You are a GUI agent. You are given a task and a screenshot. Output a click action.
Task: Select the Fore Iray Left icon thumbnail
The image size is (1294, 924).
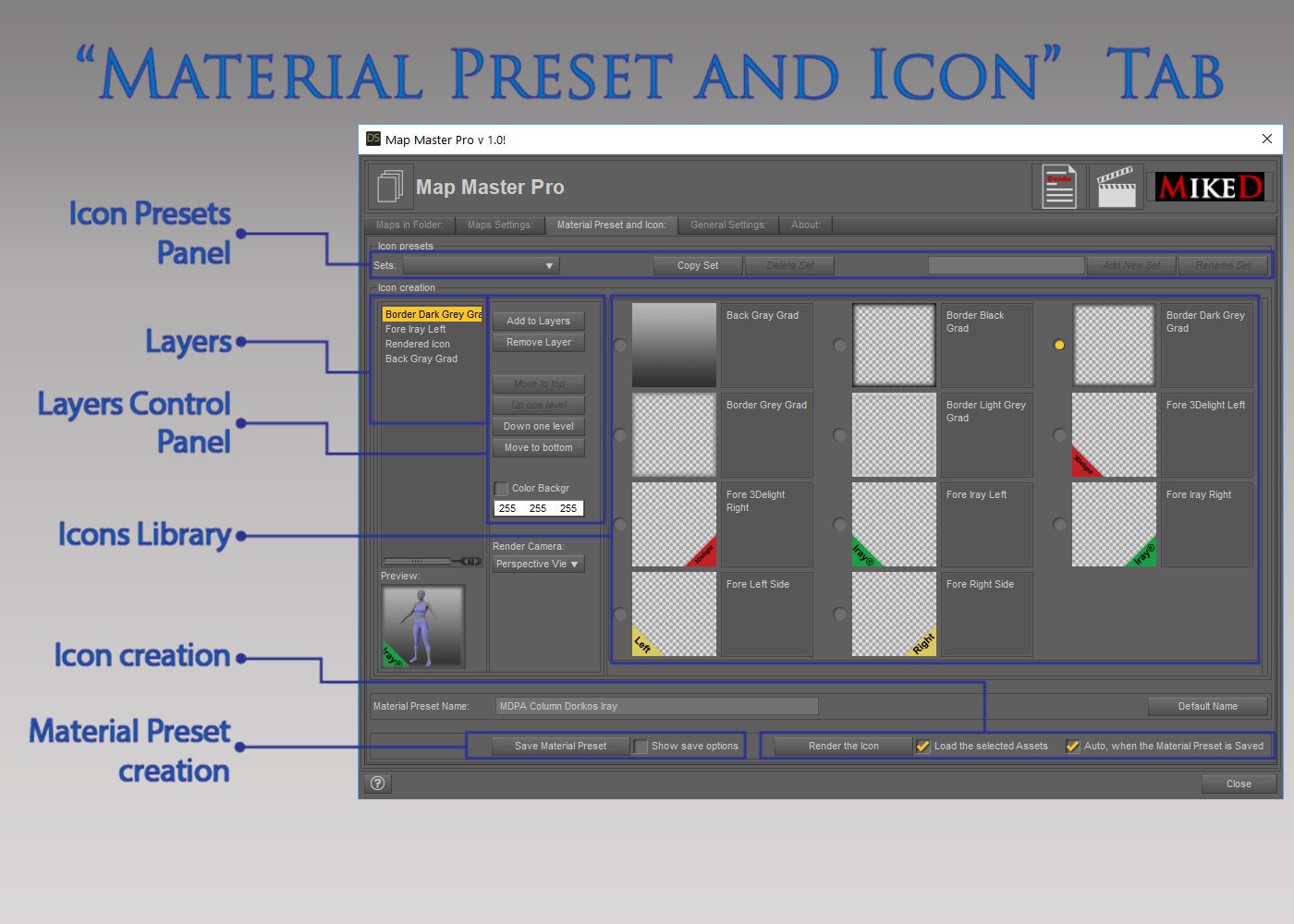tap(893, 524)
